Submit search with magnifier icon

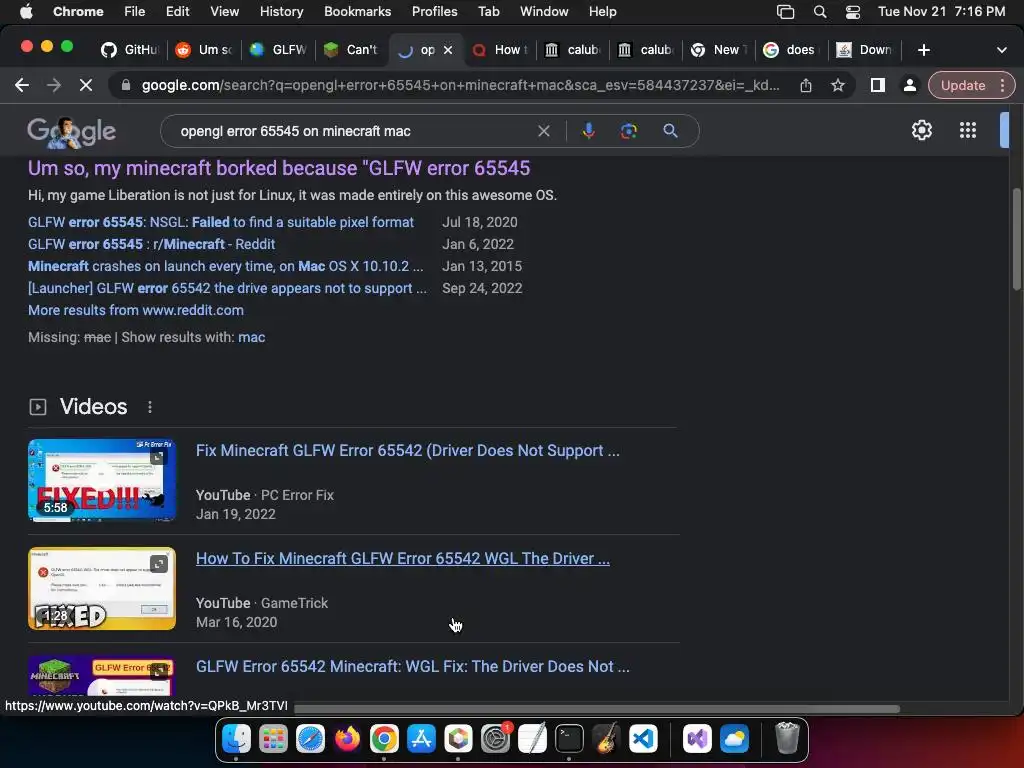pos(670,131)
